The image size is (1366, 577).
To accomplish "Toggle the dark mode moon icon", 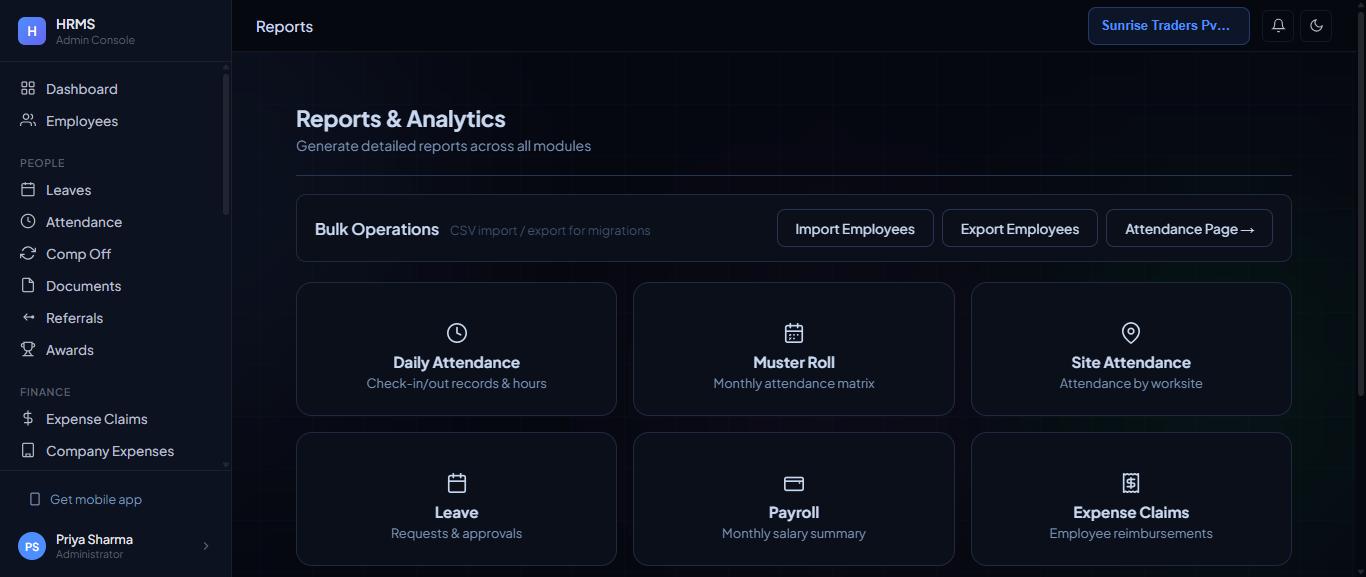I will pos(1316,26).
